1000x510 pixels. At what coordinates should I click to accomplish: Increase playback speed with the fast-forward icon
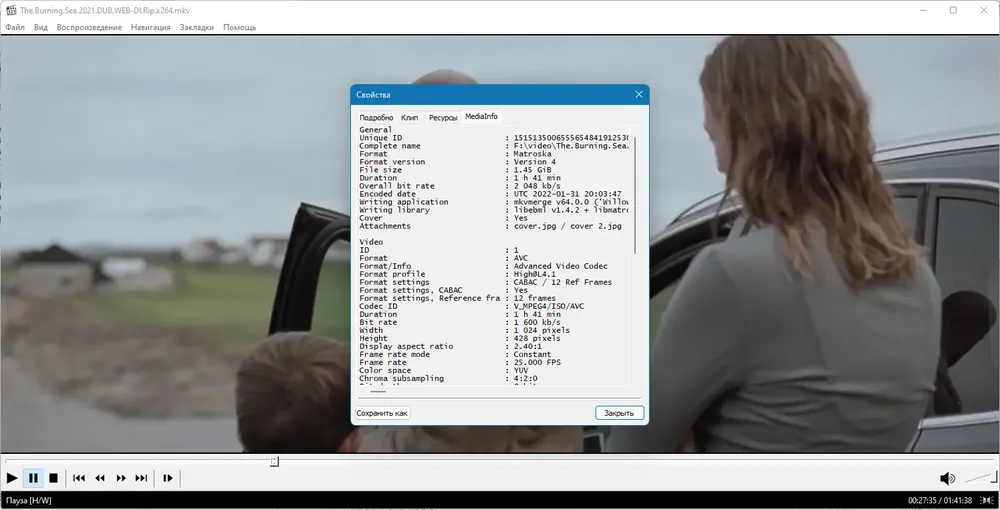[121, 477]
